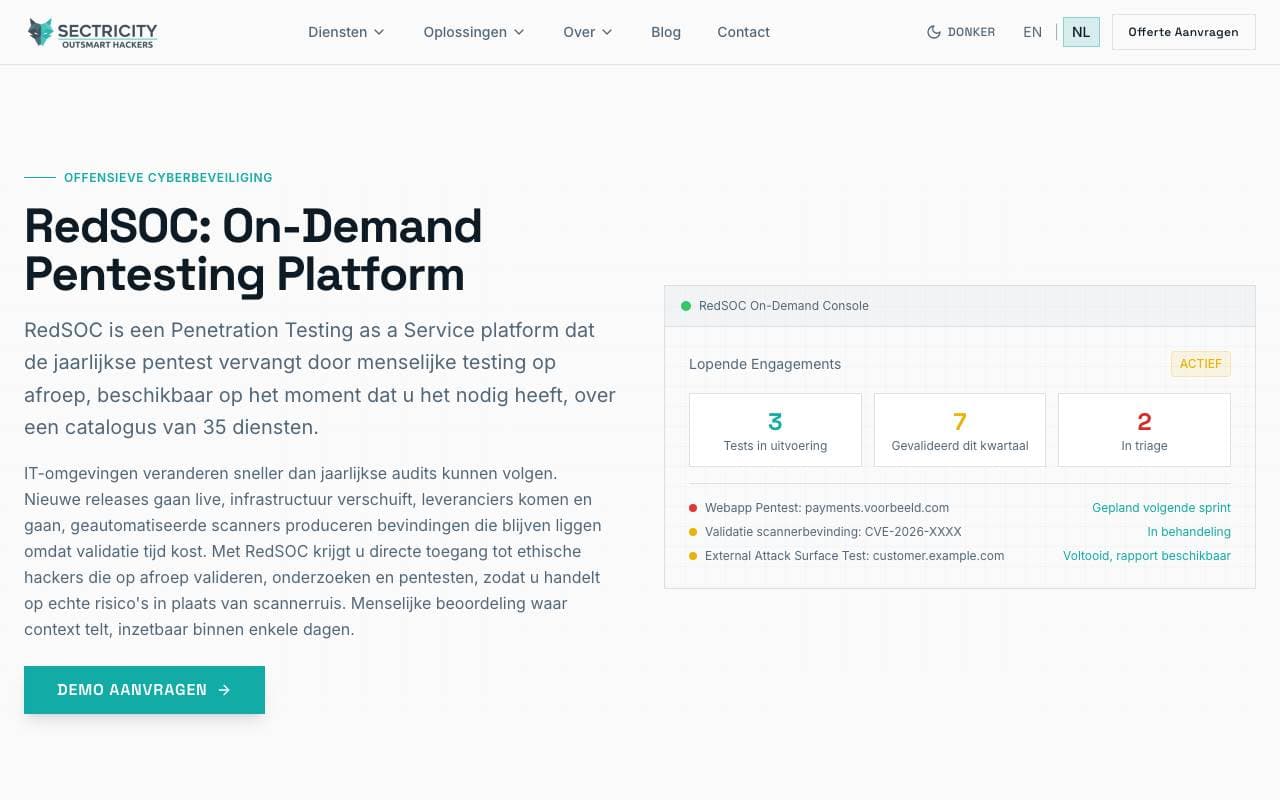
Task: Click the Gepland volgende sprint status
Action: coord(1161,508)
